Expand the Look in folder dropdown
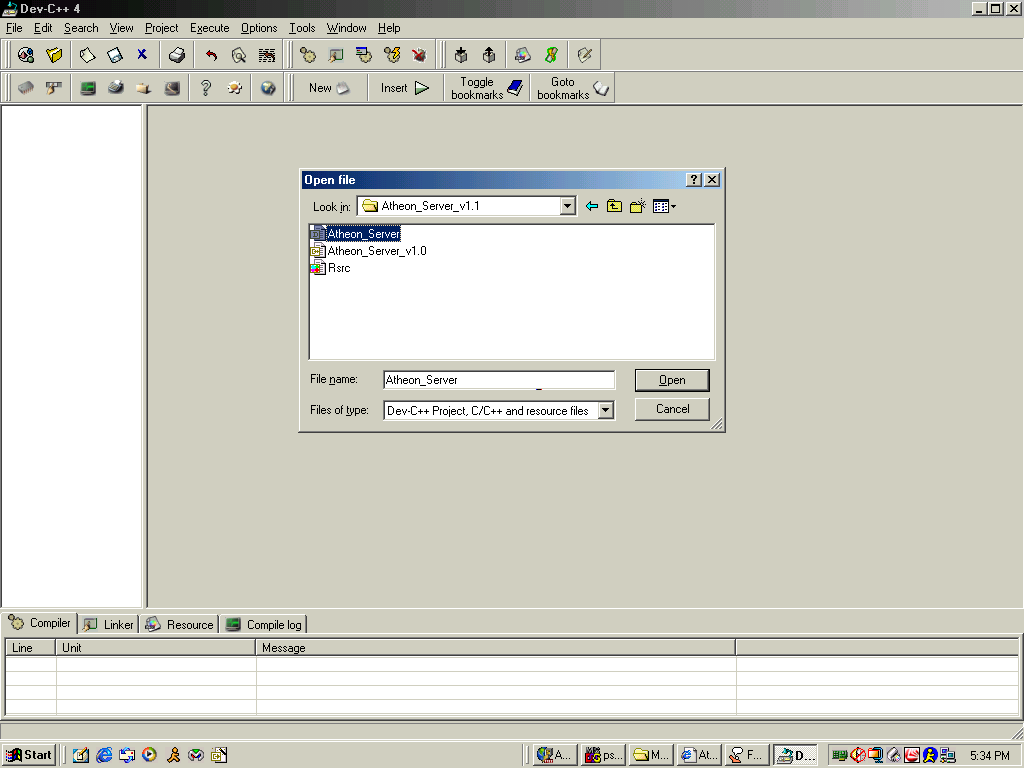The width and height of the screenshot is (1024, 768). pos(568,206)
